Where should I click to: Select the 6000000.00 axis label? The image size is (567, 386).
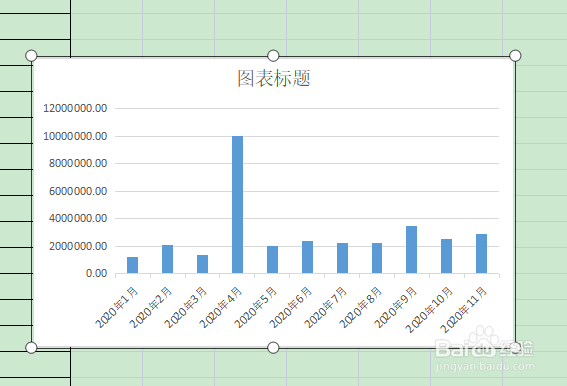pos(78,191)
